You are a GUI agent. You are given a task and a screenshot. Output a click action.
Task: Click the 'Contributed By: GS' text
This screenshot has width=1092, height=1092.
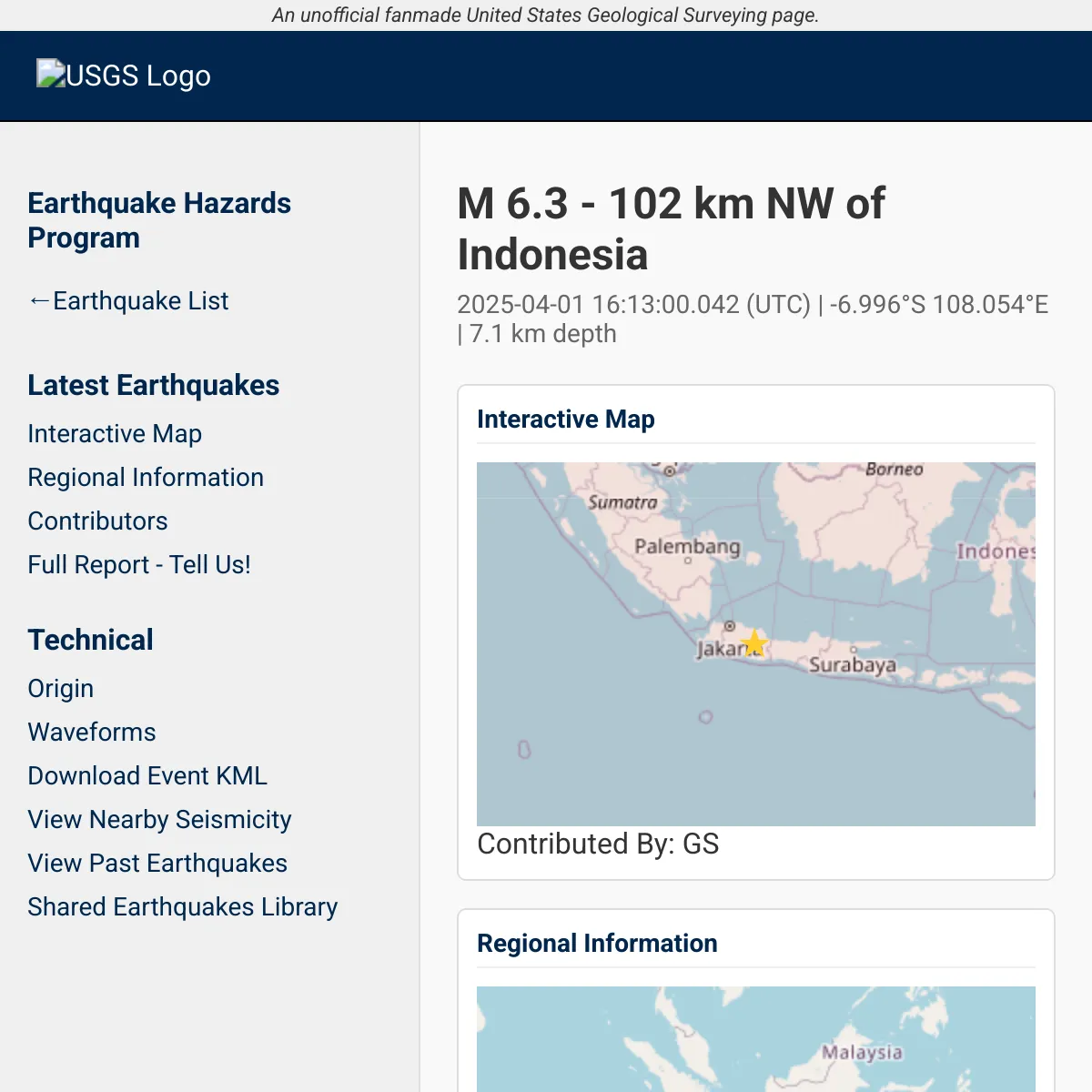click(x=598, y=844)
